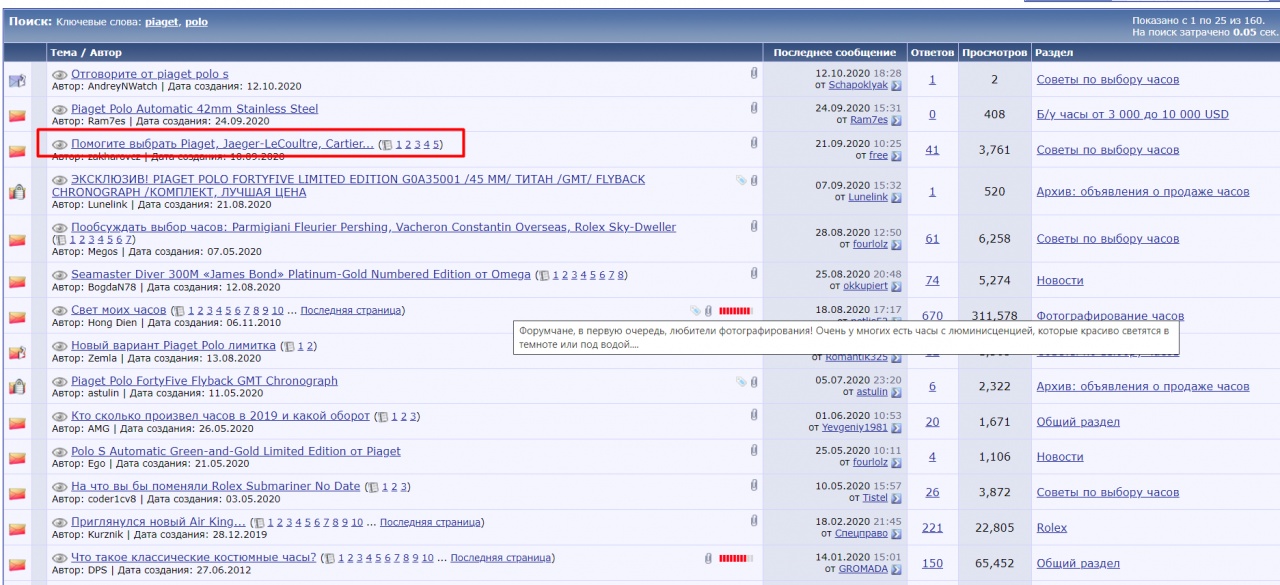Image resolution: width=1280 pixels, height=585 pixels.
Task: Jump to page 5 of "Помогите выбрать Piaget" thread
Action: 436,144
